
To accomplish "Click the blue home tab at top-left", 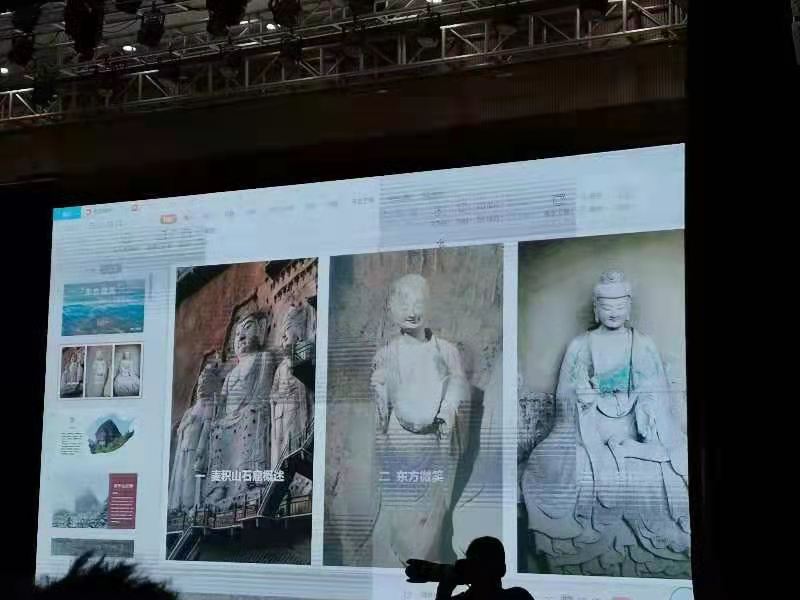I will (x=67, y=213).
